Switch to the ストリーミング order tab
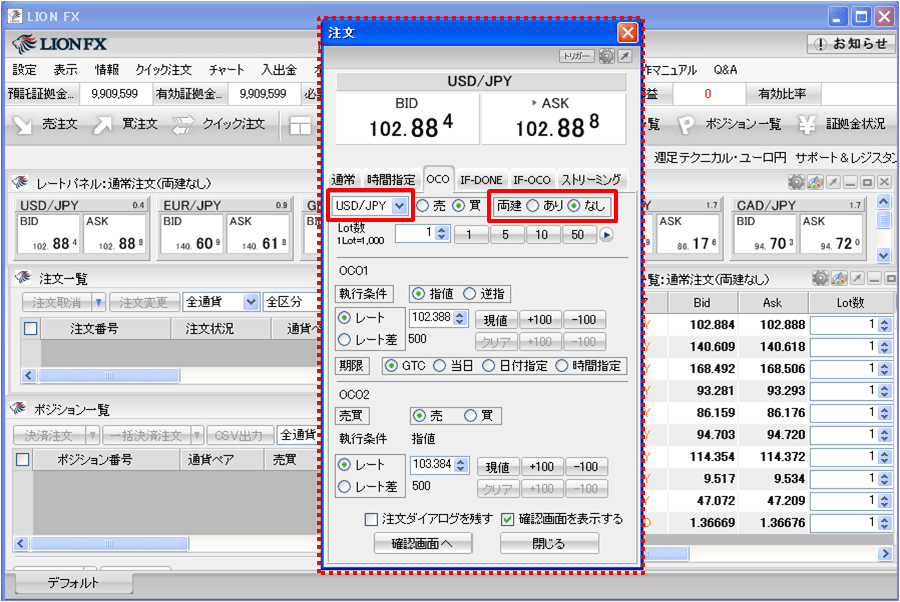The image size is (900, 602). [591, 180]
